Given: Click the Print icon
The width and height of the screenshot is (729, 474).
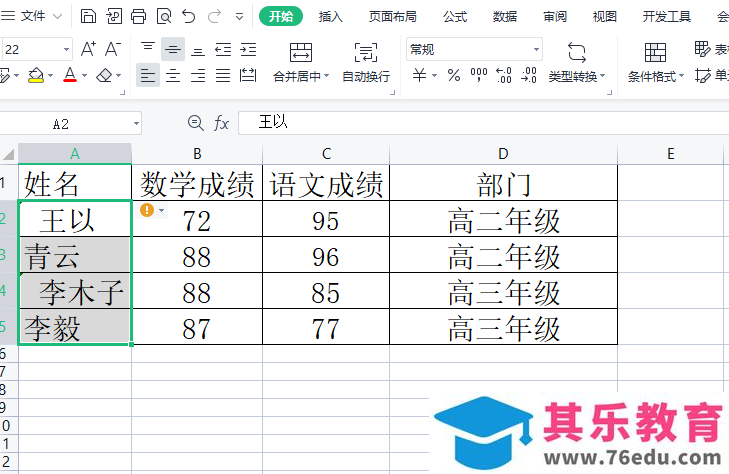Looking at the screenshot, I should point(138,16).
